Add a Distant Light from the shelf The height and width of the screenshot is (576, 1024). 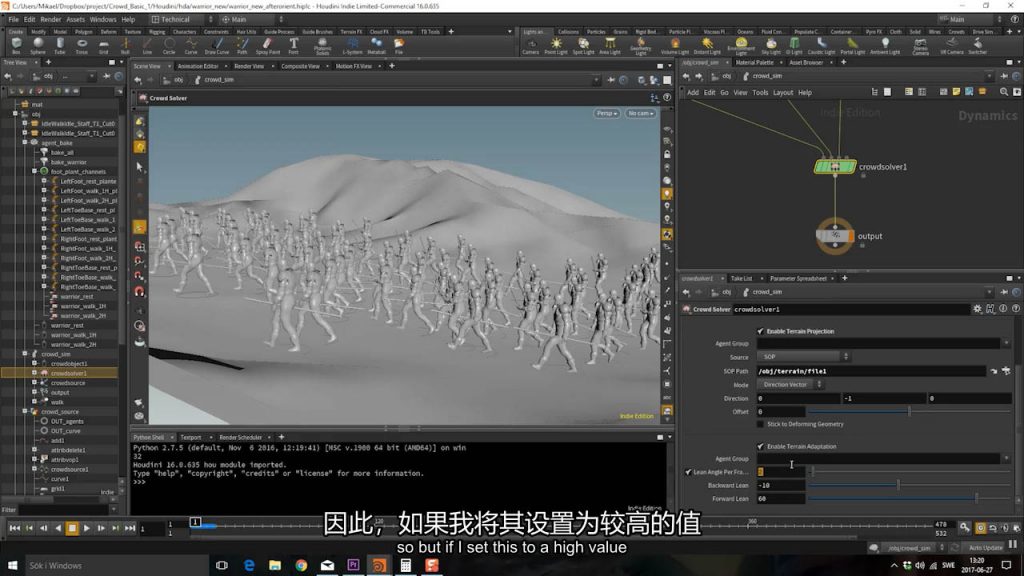[x=707, y=46]
